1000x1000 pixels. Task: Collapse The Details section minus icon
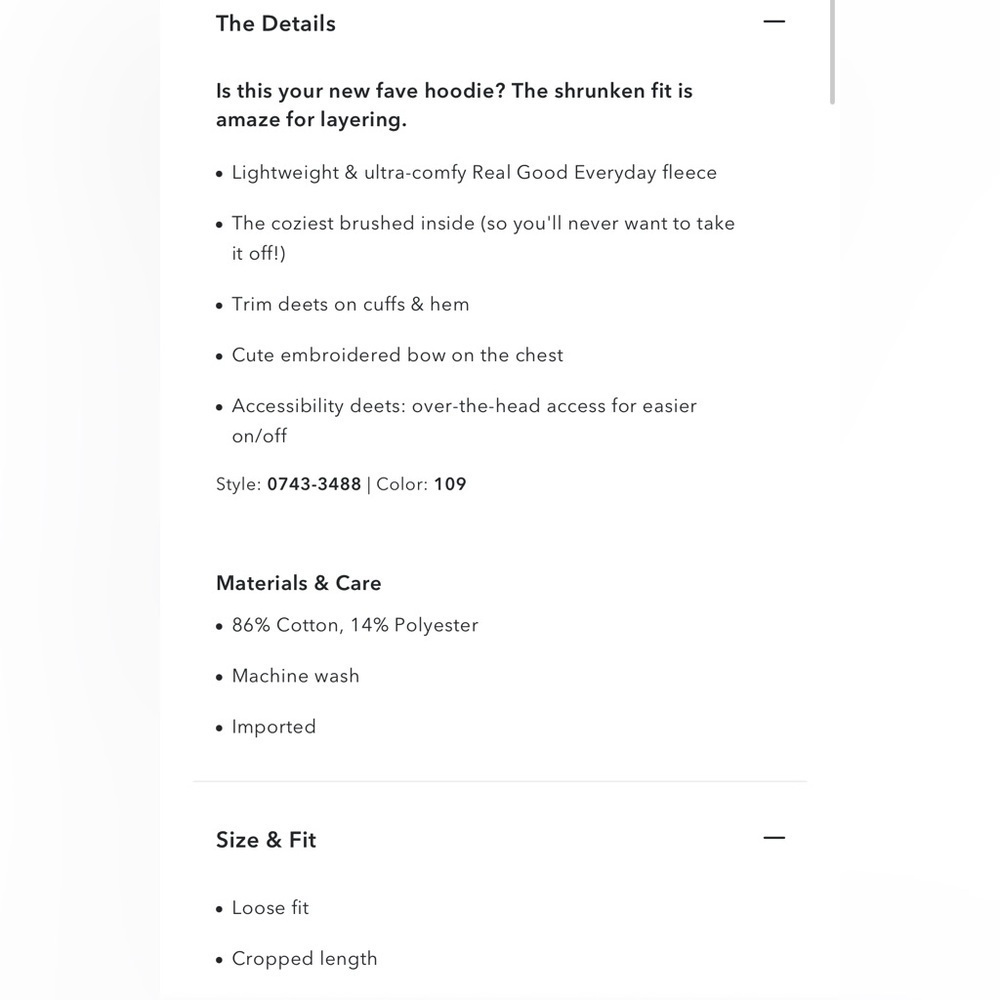tap(774, 22)
